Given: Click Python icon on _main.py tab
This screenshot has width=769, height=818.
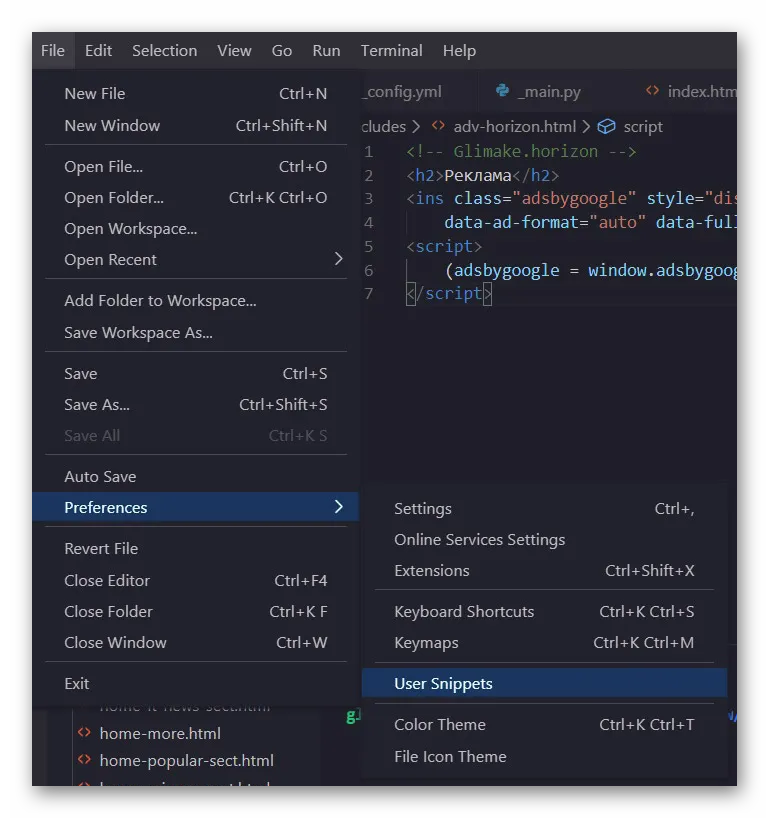Looking at the screenshot, I should (502, 91).
